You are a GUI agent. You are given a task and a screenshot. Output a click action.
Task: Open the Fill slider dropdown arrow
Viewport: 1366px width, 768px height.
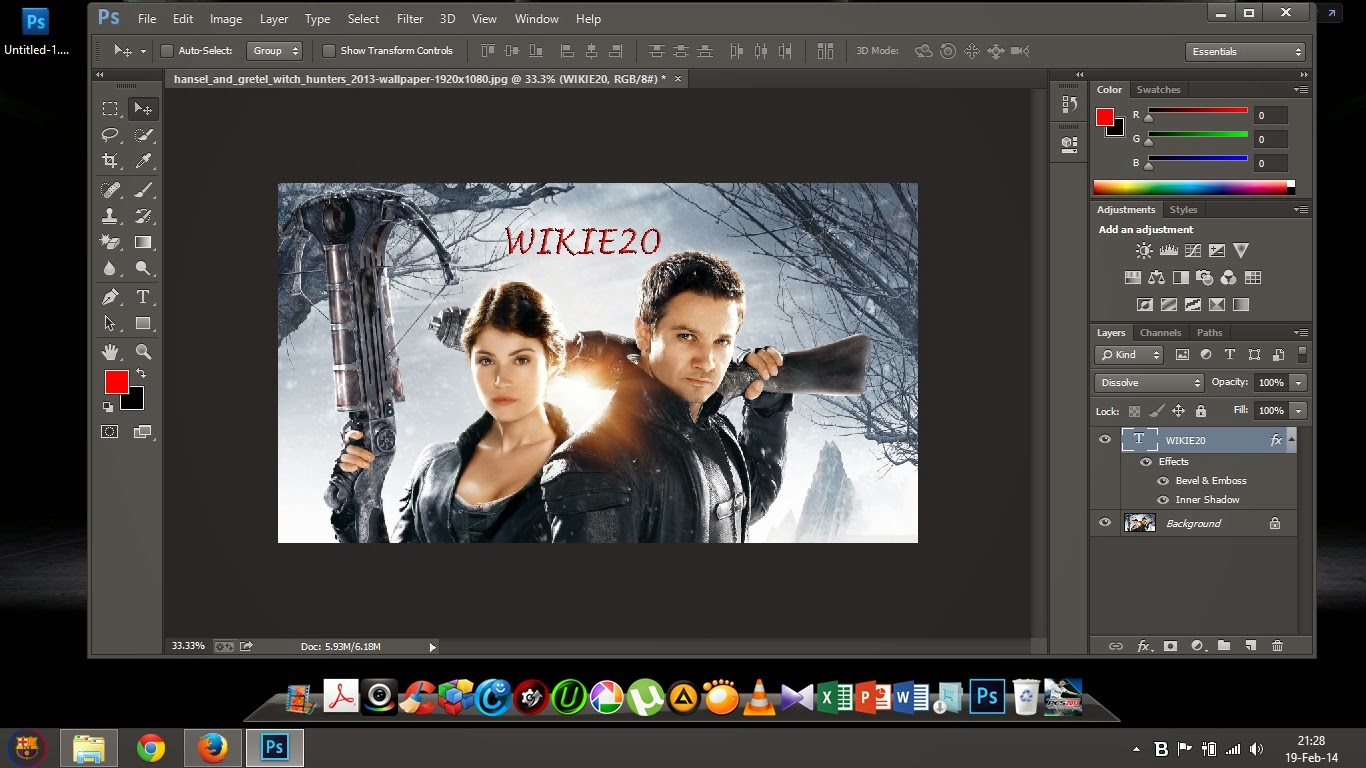pos(1298,411)
